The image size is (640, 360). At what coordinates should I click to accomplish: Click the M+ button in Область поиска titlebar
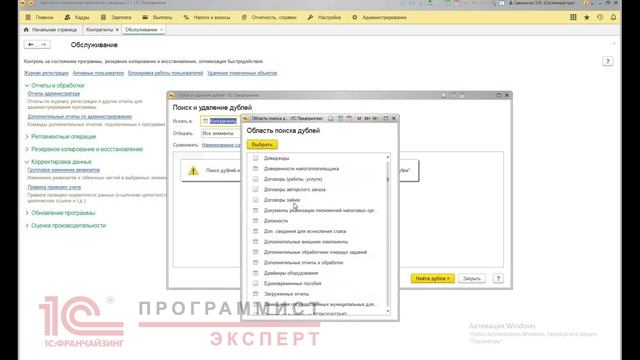pyautogui.click(x=367, y=118)
